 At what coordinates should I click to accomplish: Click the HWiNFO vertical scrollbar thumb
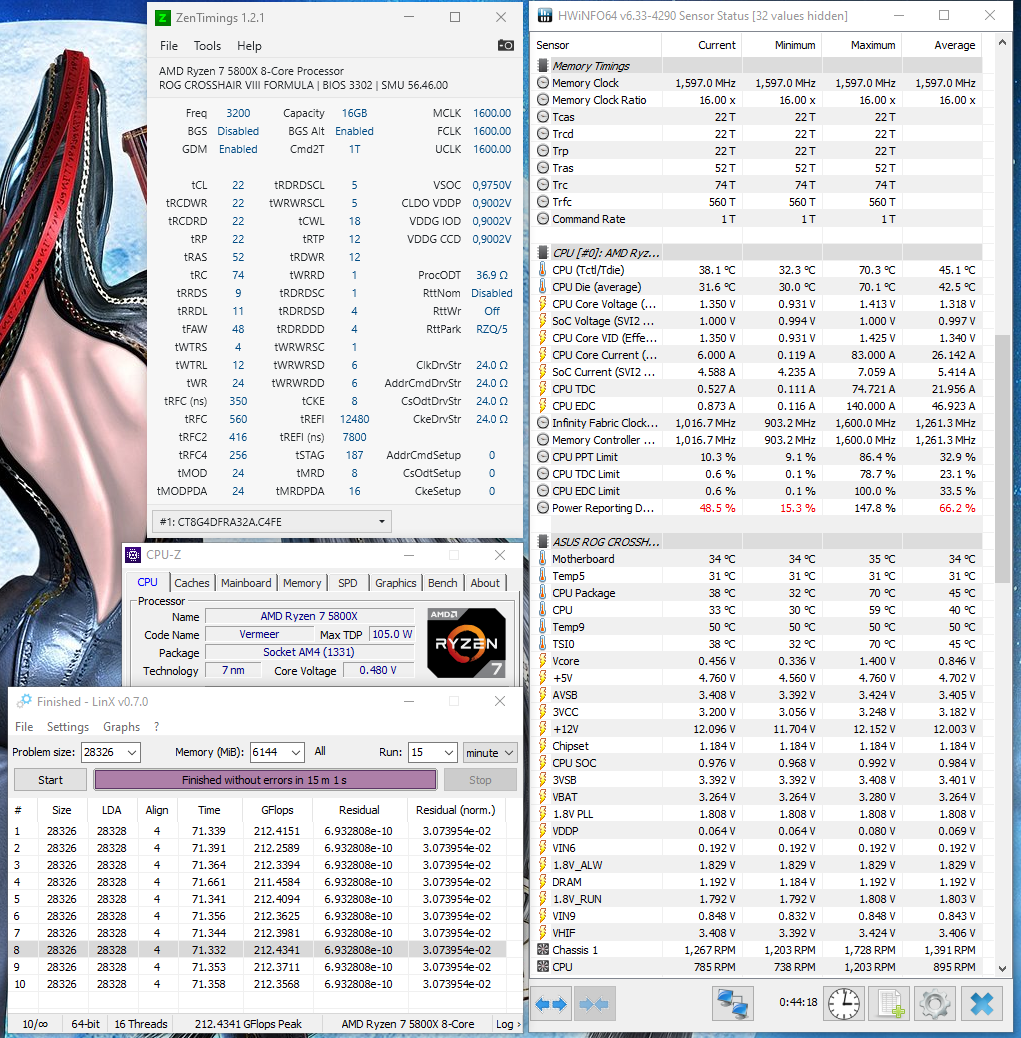point(1002,458)
